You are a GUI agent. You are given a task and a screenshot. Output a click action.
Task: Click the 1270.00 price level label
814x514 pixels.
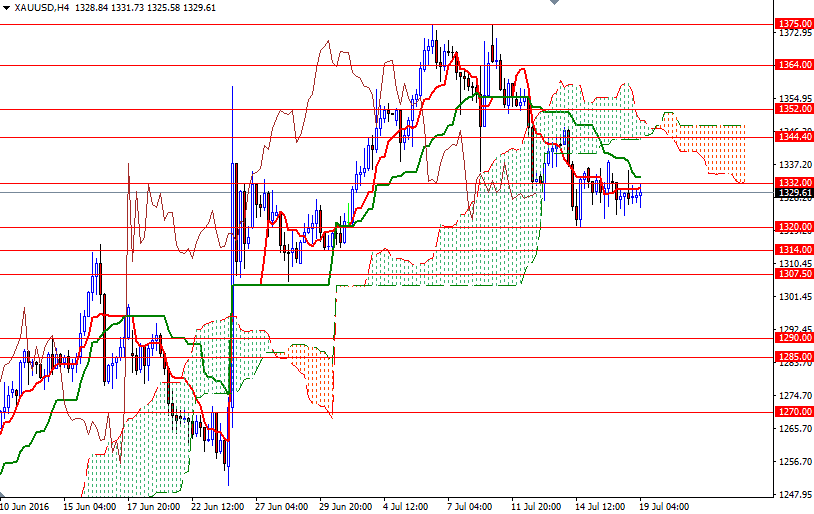point(794,411)
